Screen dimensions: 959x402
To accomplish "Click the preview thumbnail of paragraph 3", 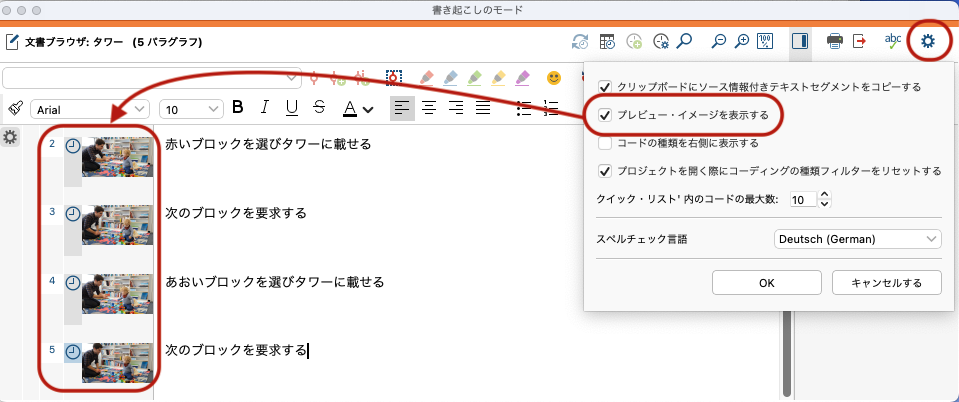I will click(117, 224).
